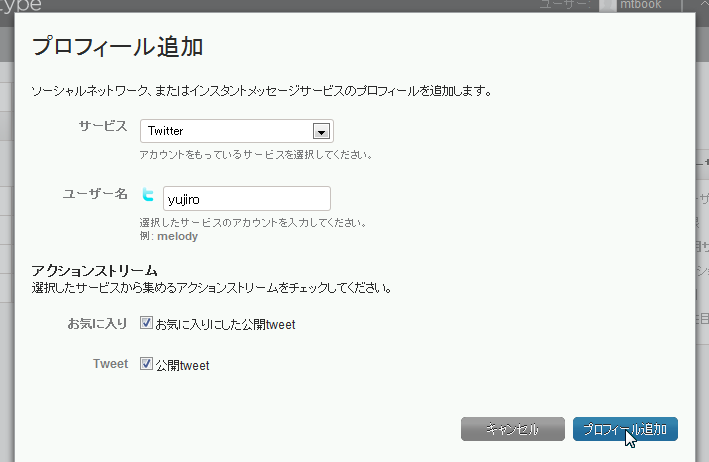This screenshot has width=709, height=462.
Task: Uncheck the 公開tweet checkbox in Tweet row
Action: (x=146, y=363)
